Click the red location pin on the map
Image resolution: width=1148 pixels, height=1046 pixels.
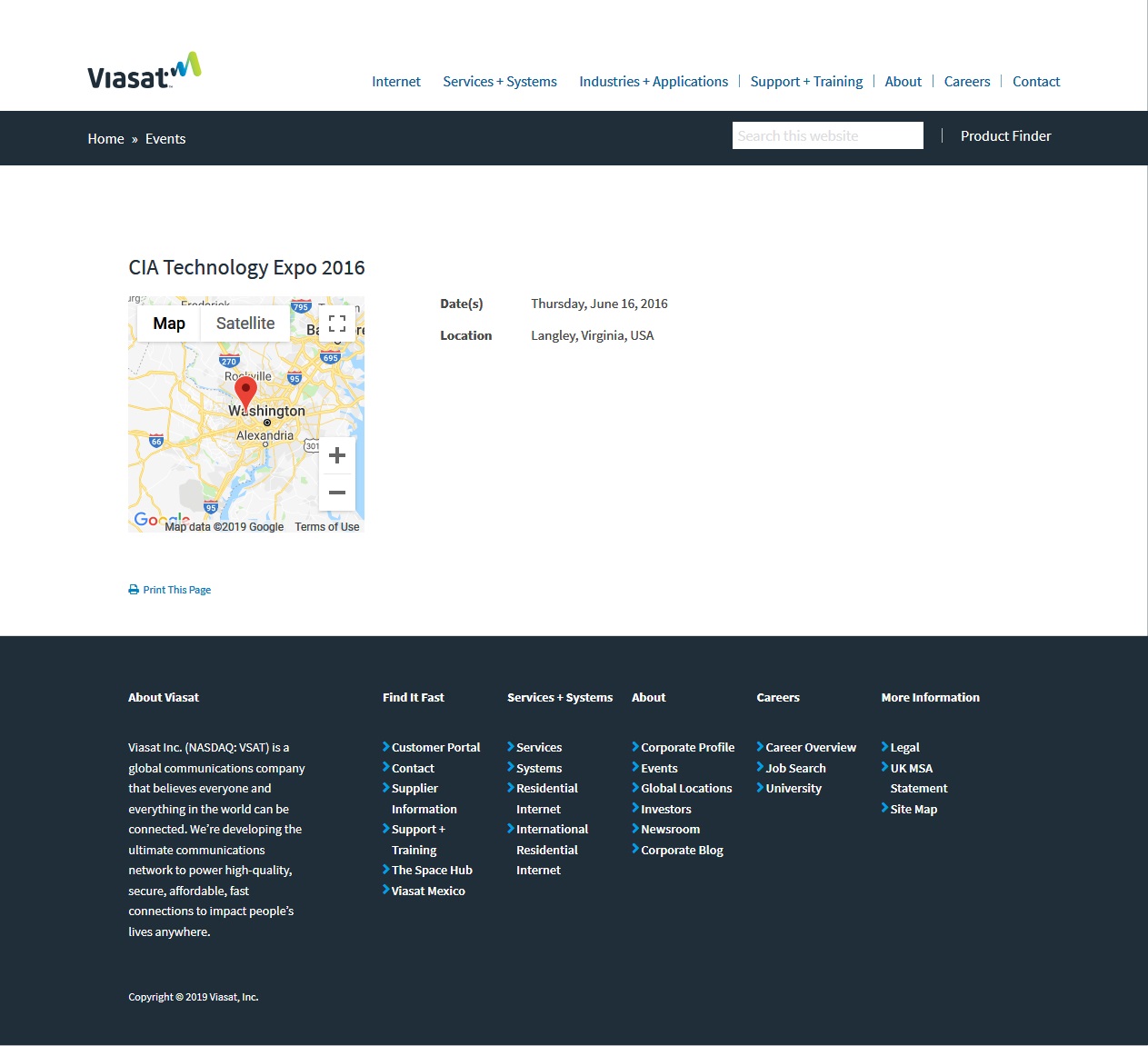[245, 393]
